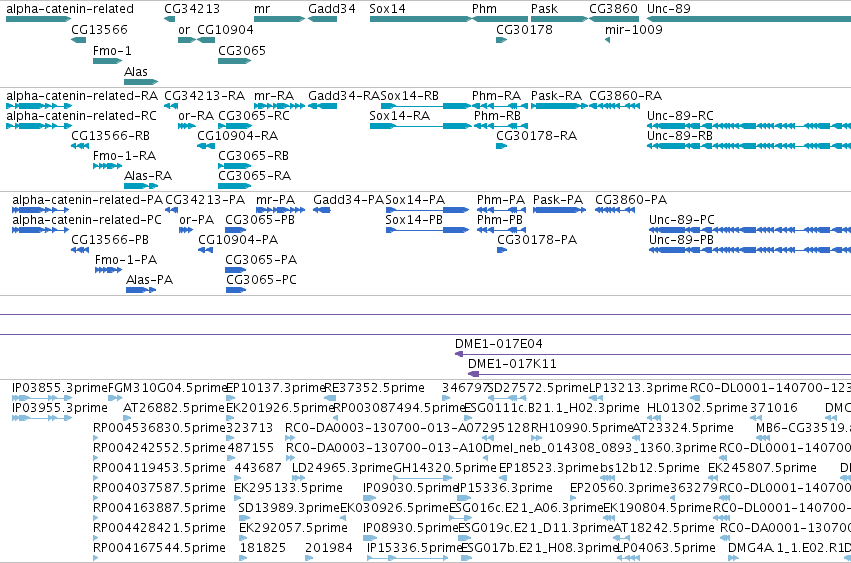Click the DME1-017K11 BAC feature
851x563 pixels.
point(659,375)
